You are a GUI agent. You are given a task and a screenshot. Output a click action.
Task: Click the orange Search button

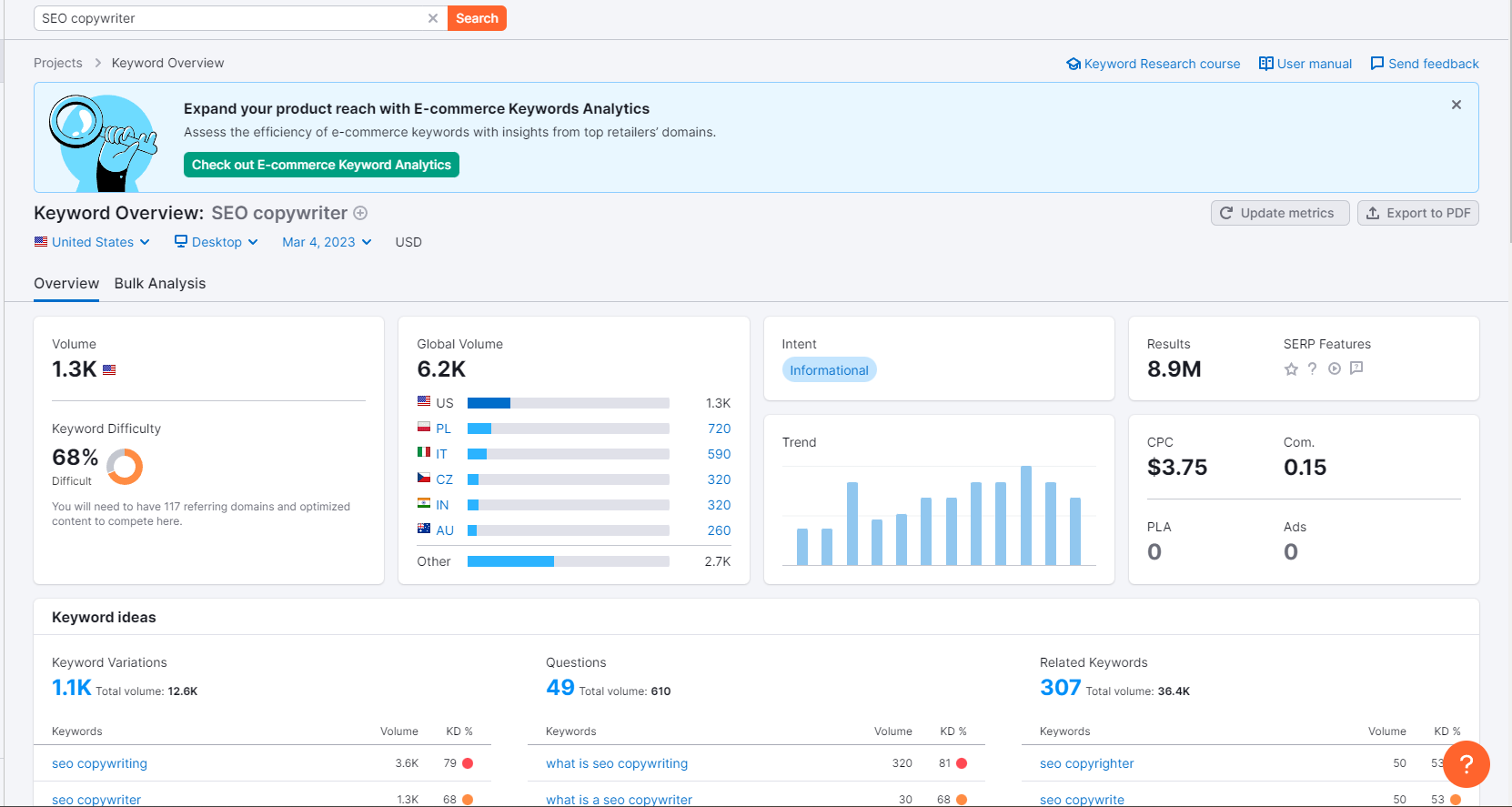(477, 18)
